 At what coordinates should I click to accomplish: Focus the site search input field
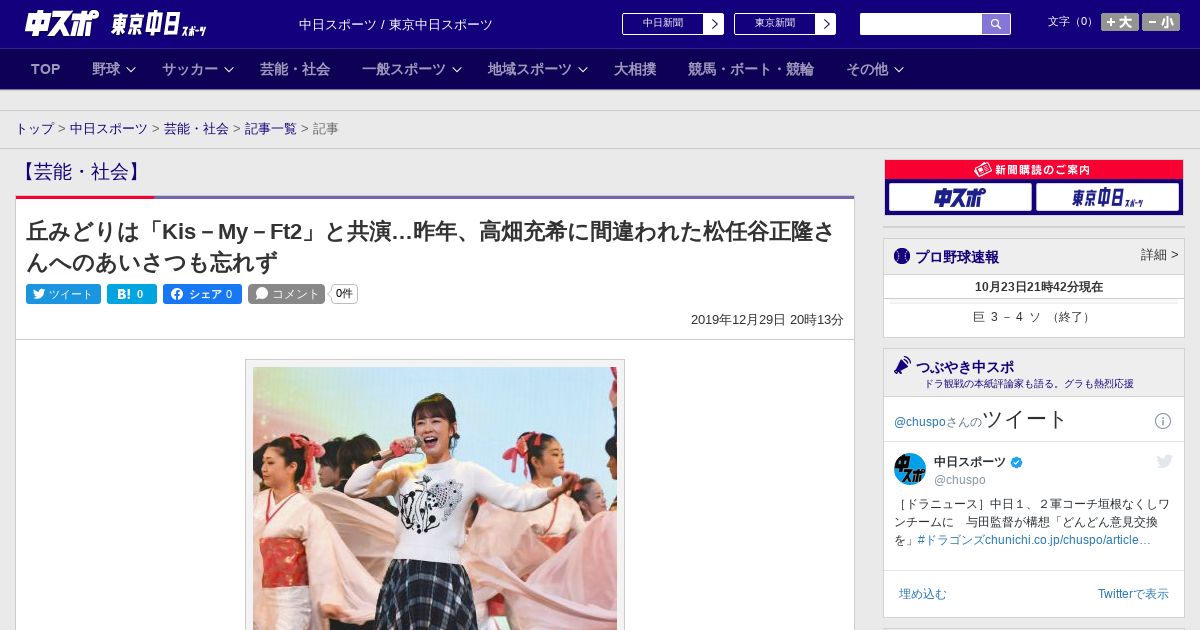pyautogui.click(x=921, y=24)
